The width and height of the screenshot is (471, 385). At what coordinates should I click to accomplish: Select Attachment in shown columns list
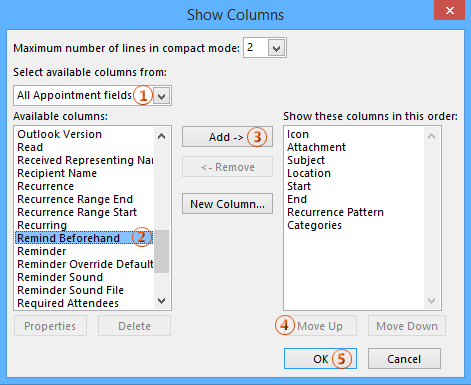point(316,147)
